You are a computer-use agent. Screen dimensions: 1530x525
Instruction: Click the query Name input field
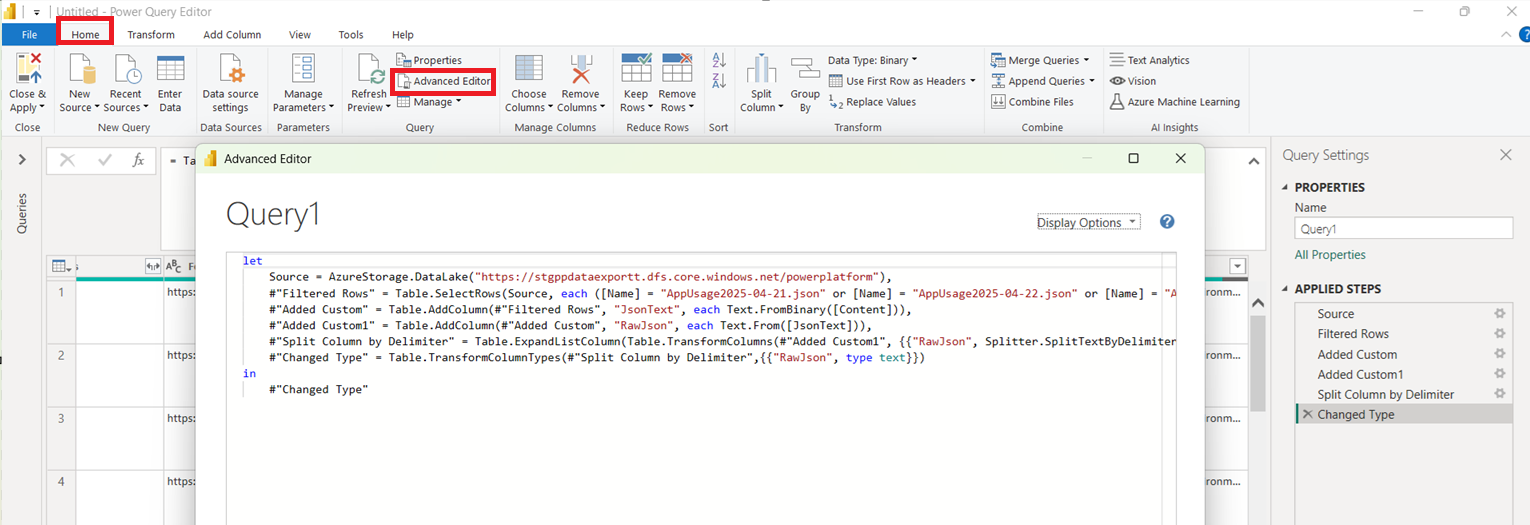tap(1403, 229)
